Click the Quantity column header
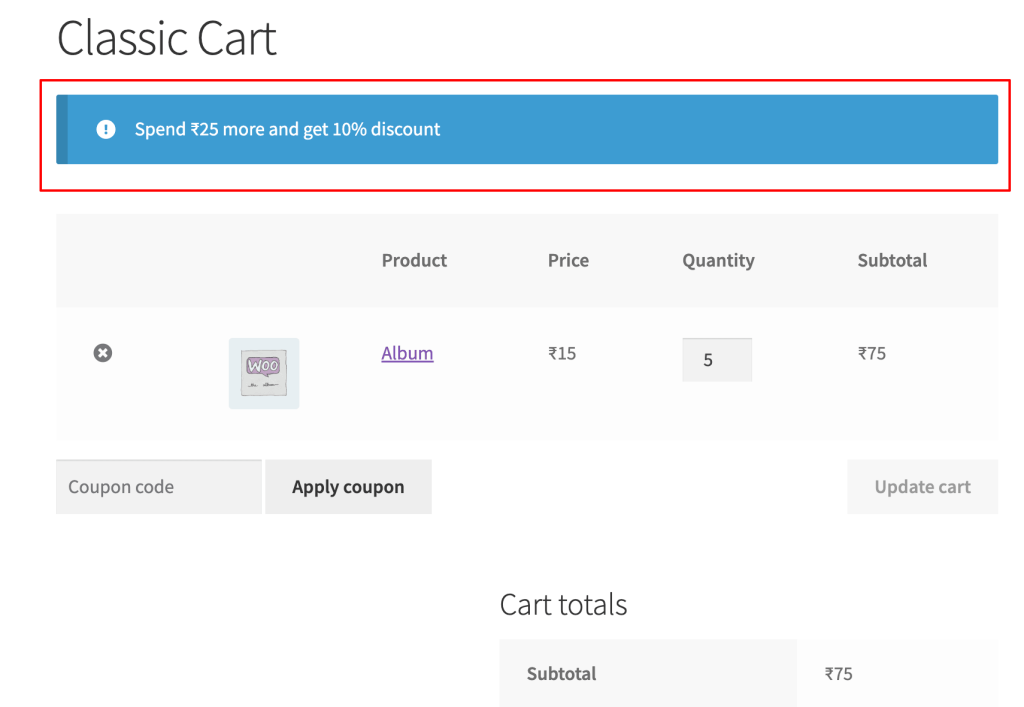1024x707 pixels. tap(717, 260)
